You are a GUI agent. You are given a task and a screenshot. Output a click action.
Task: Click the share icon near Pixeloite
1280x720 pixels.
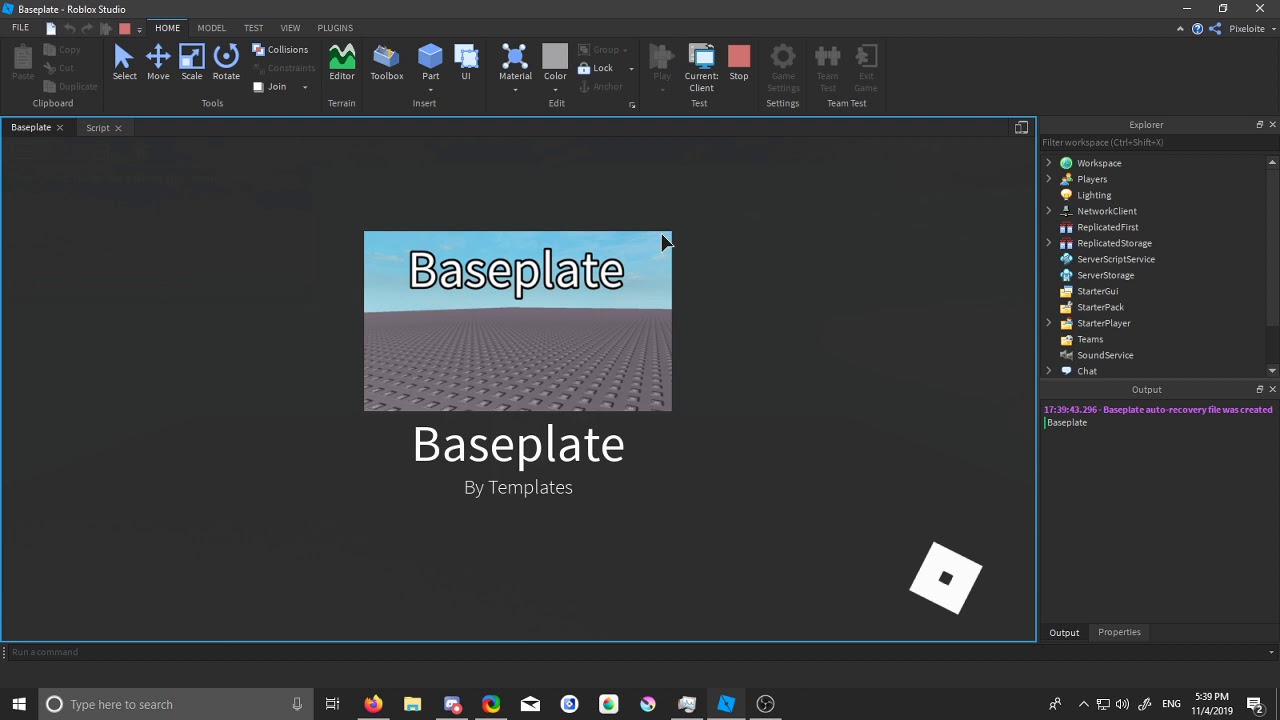click(1215, 29)
